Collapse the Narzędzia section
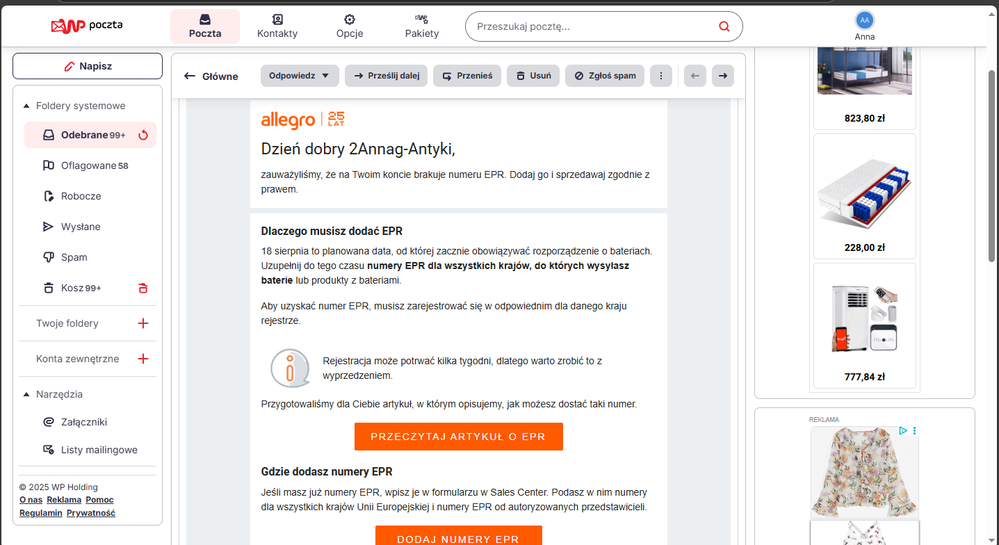Image resolution: width=999 pixels, height=545 pixels. [x=26, y=395]
